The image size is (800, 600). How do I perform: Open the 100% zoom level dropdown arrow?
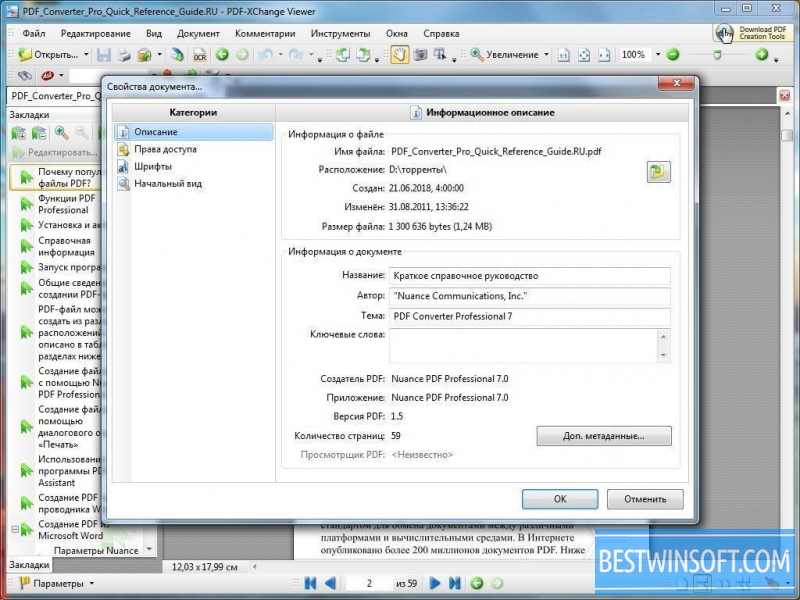(x=658, y=55)
